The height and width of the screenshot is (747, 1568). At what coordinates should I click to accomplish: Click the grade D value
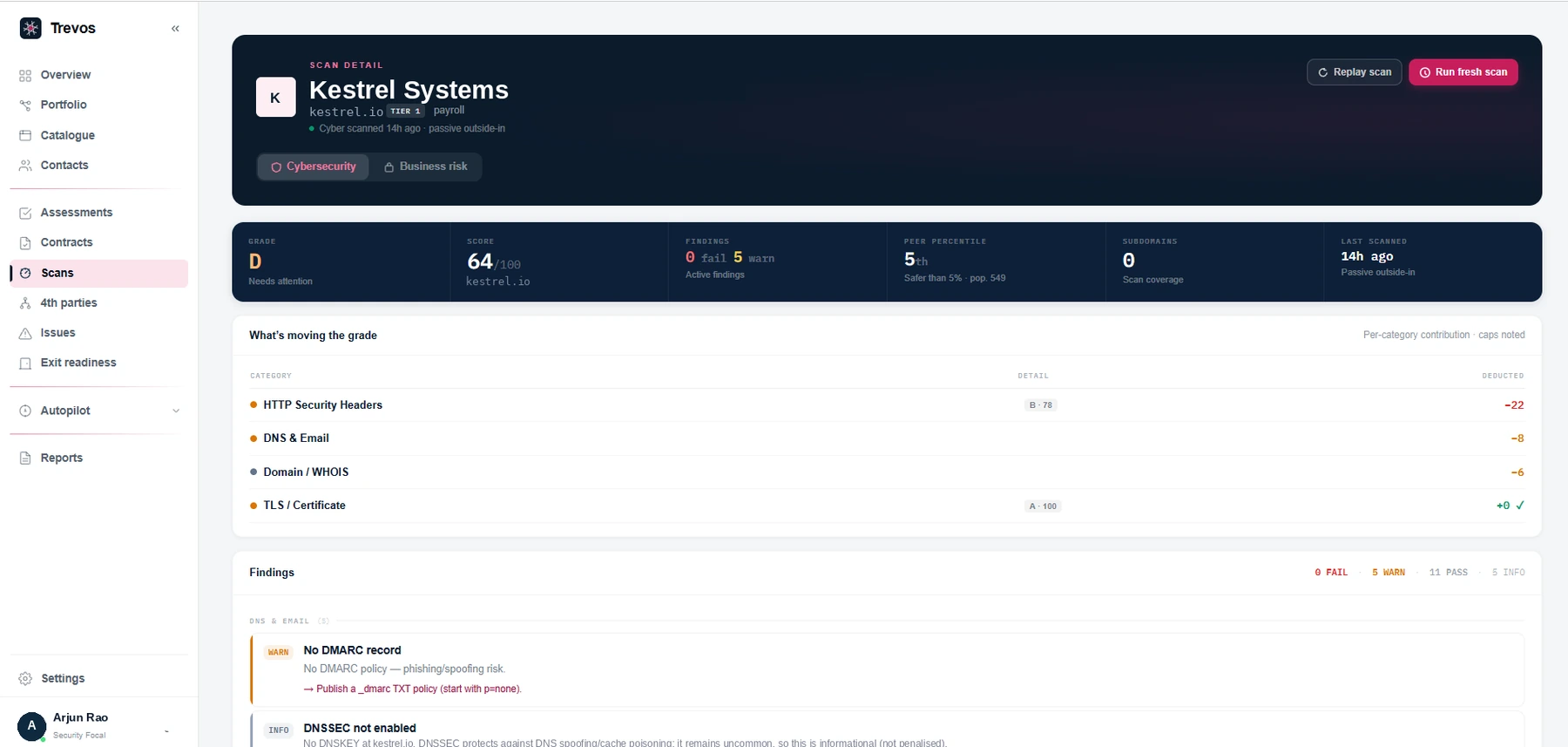click(x=255, y=261)
